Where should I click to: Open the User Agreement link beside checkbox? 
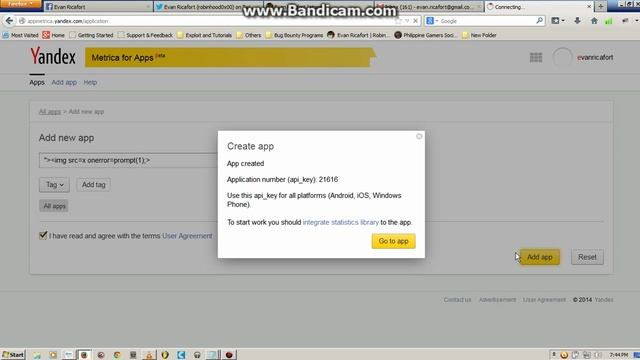point(187,236)
